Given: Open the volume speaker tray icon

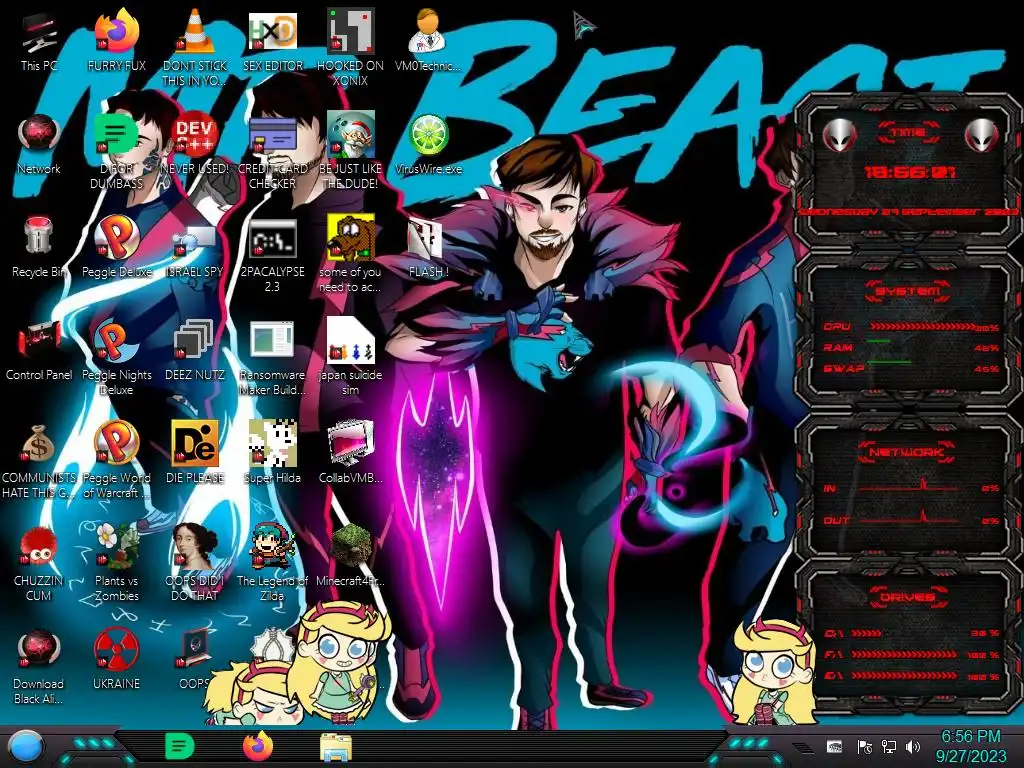Looking at the screenshot, I should click(913, 746).
